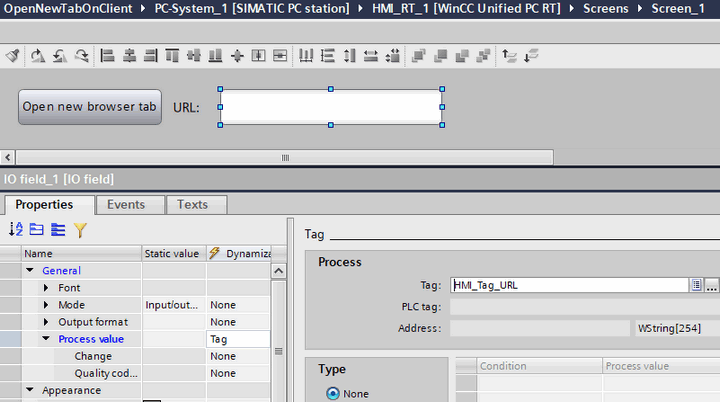The image size is (720, 402).
Task: Align objects to vertical middle
Action: [x=194, y=56]
